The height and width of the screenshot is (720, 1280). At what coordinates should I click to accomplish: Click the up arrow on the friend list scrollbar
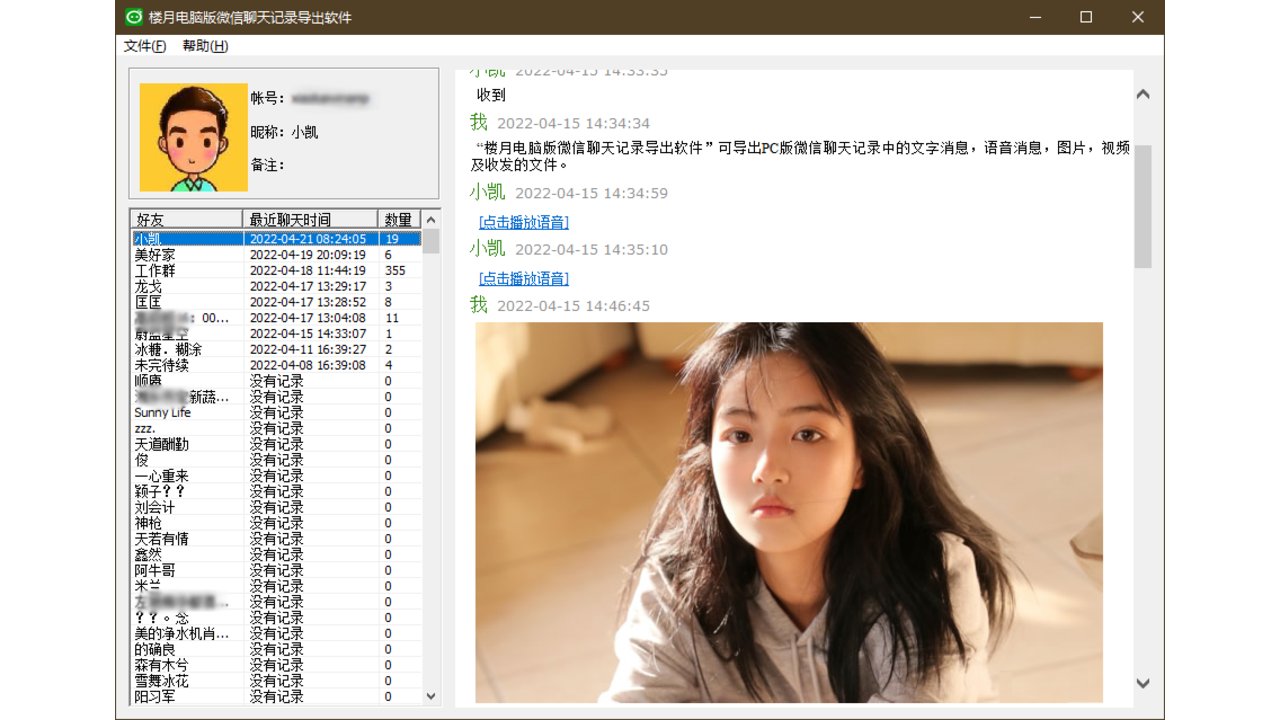pos(431,218)
